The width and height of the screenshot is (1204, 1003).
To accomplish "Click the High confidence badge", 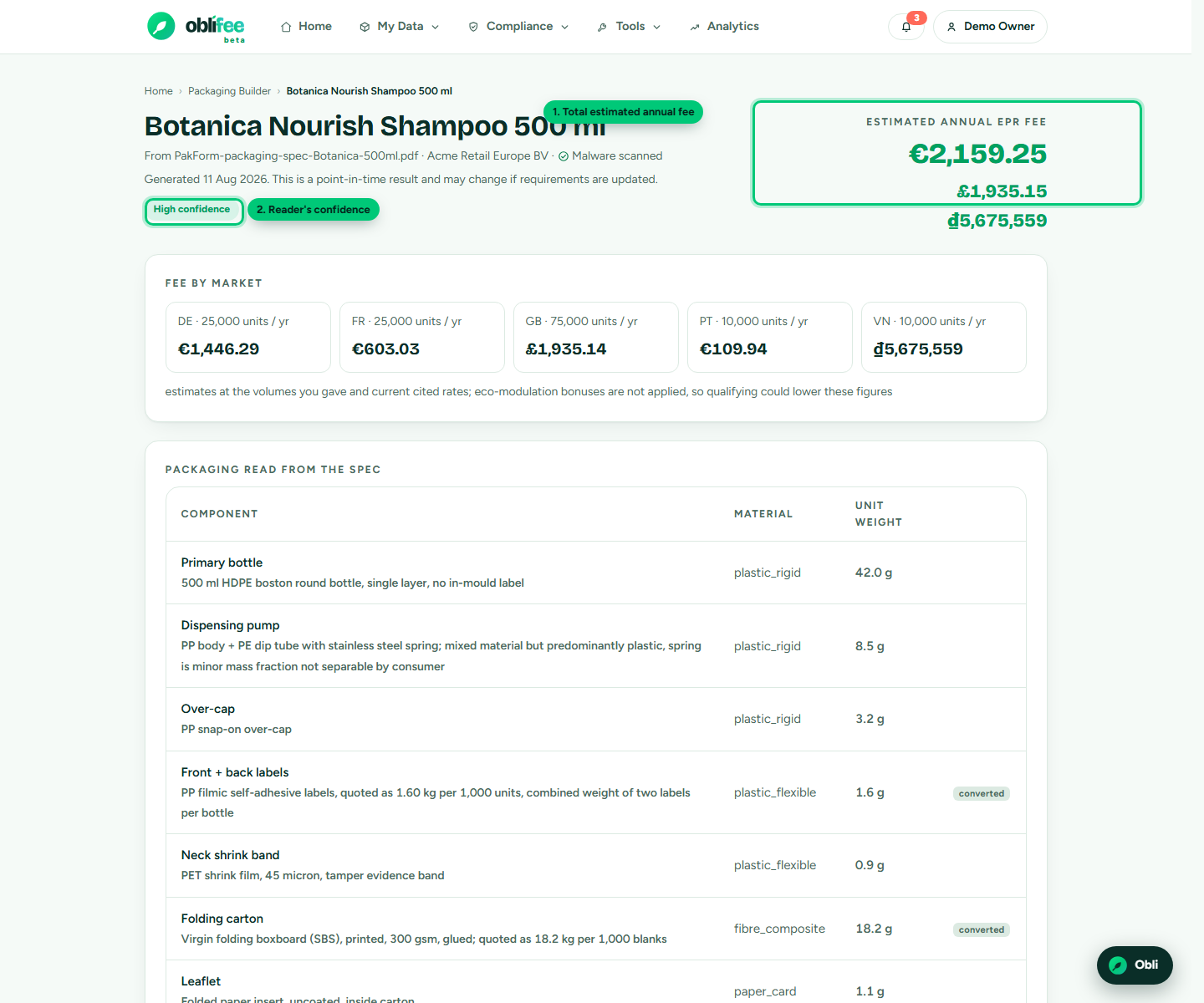I will (x=194, y=211).
